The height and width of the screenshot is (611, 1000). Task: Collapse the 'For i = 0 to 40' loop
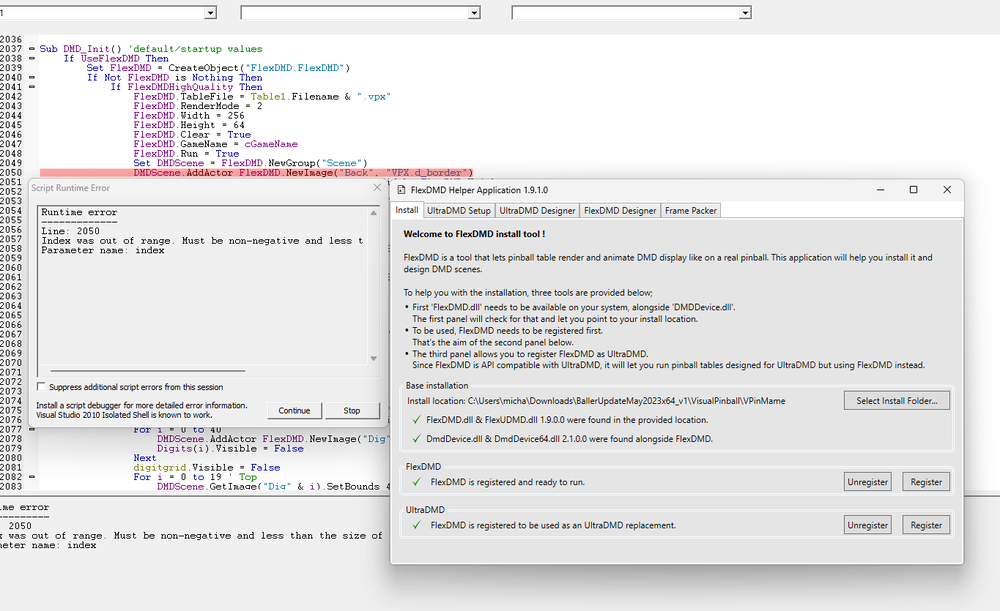(x=32, y=429)
